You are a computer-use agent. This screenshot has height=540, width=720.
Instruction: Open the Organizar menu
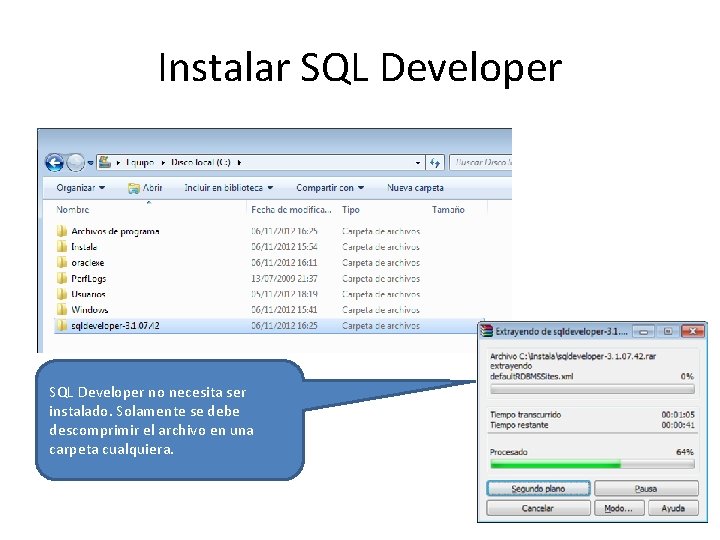coord(81,187)
